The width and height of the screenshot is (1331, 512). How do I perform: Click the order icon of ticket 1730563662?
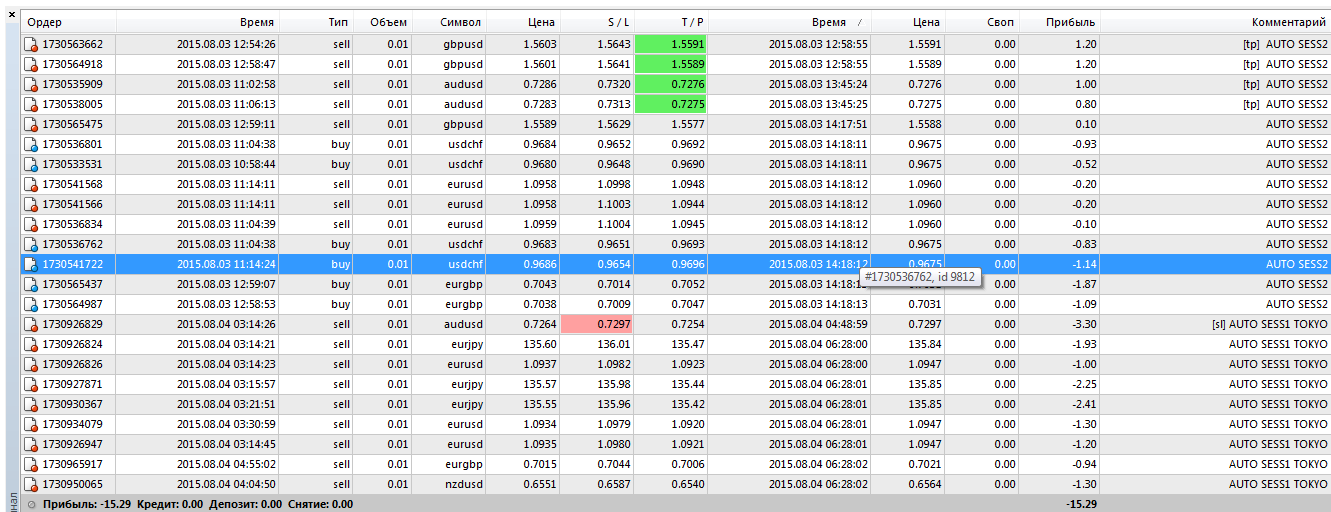coord(31,44)
